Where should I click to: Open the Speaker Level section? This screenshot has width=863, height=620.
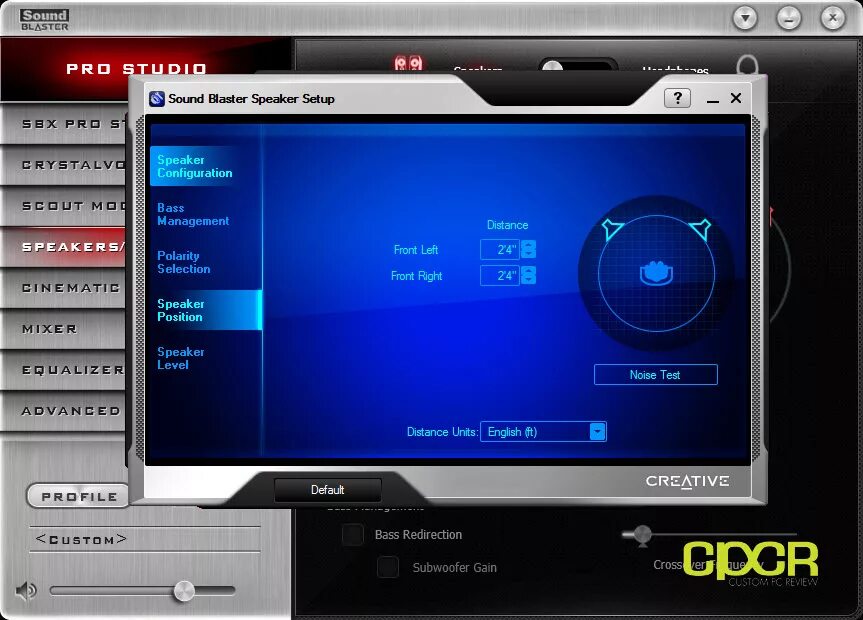pyautogui.click(x=180, y=358)
